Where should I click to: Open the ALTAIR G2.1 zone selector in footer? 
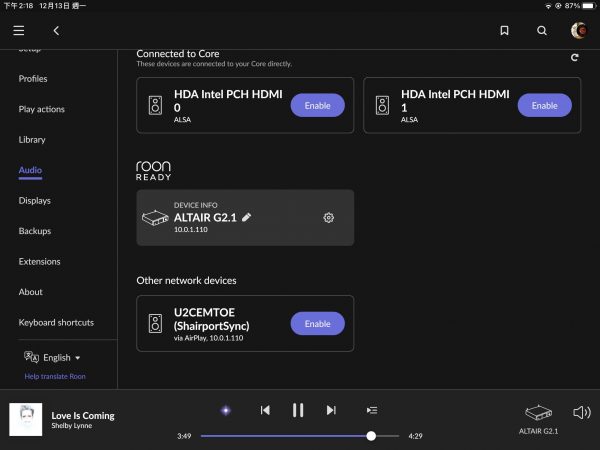coord(538,420)
